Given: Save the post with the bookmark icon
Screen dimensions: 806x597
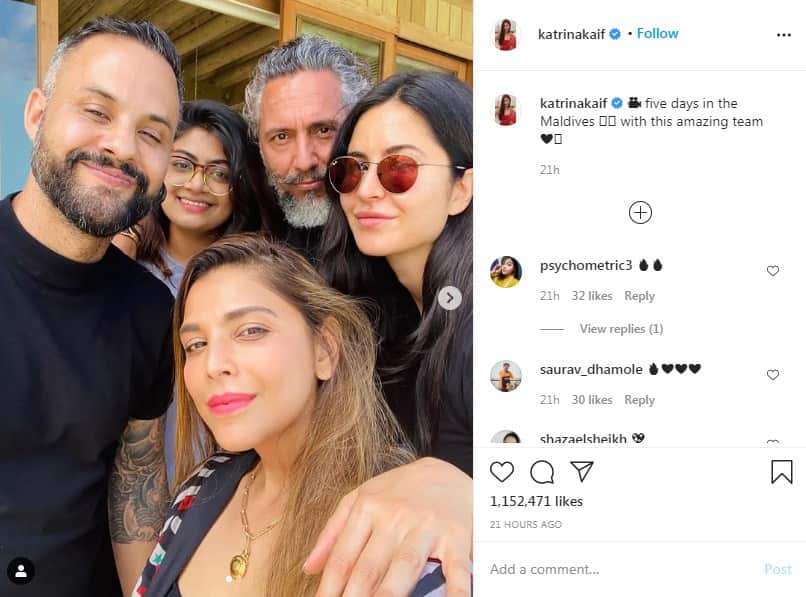Looking at the screenshot, I should point(781,472).
